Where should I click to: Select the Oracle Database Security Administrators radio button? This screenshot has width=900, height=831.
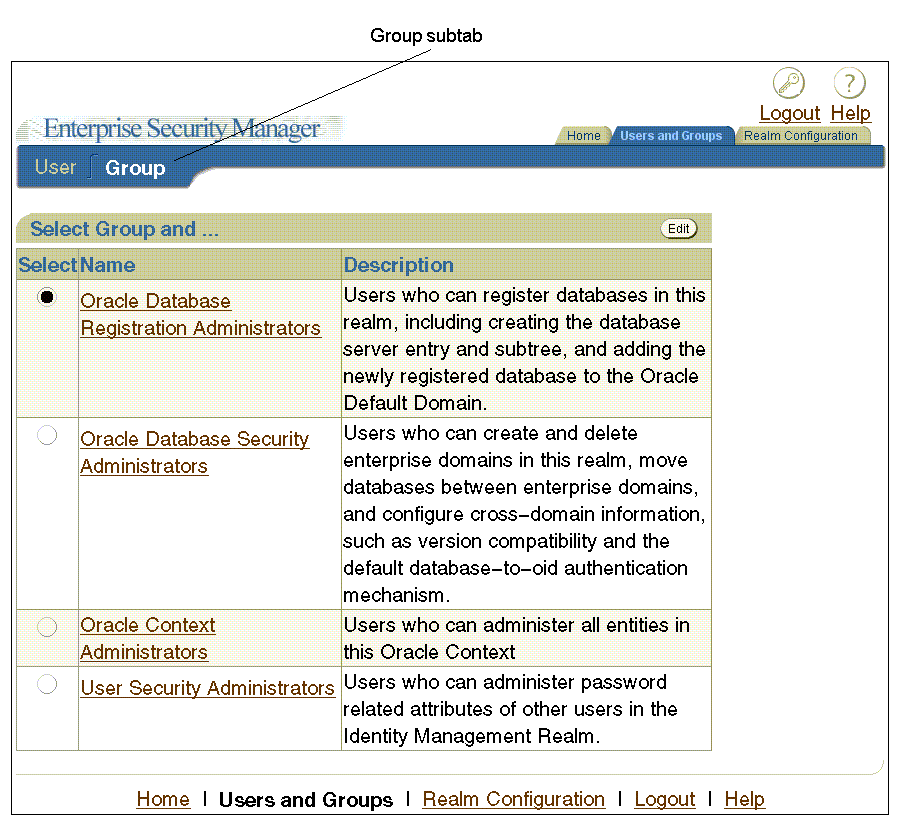46,434
